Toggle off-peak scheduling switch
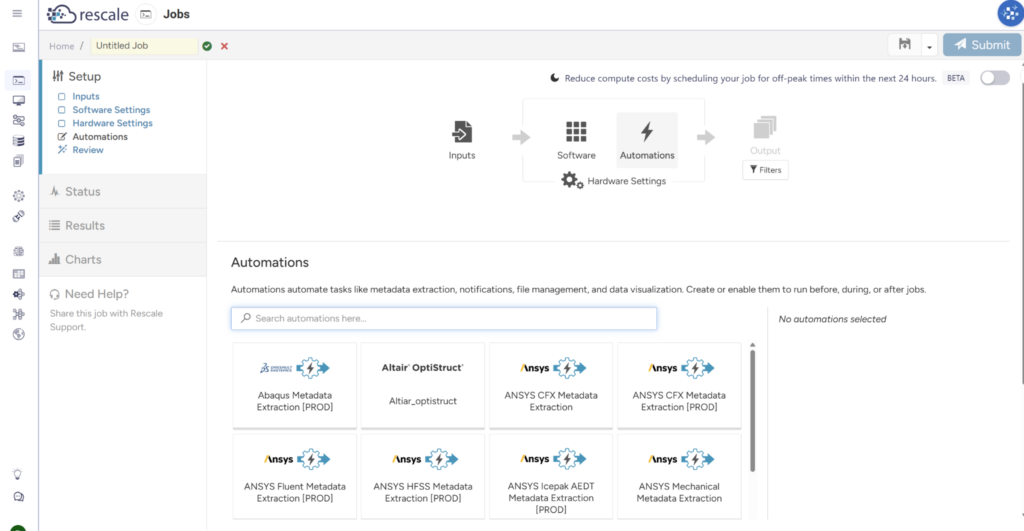The width and height of the screenshot is (1024, 531). [x=995, y=78]
